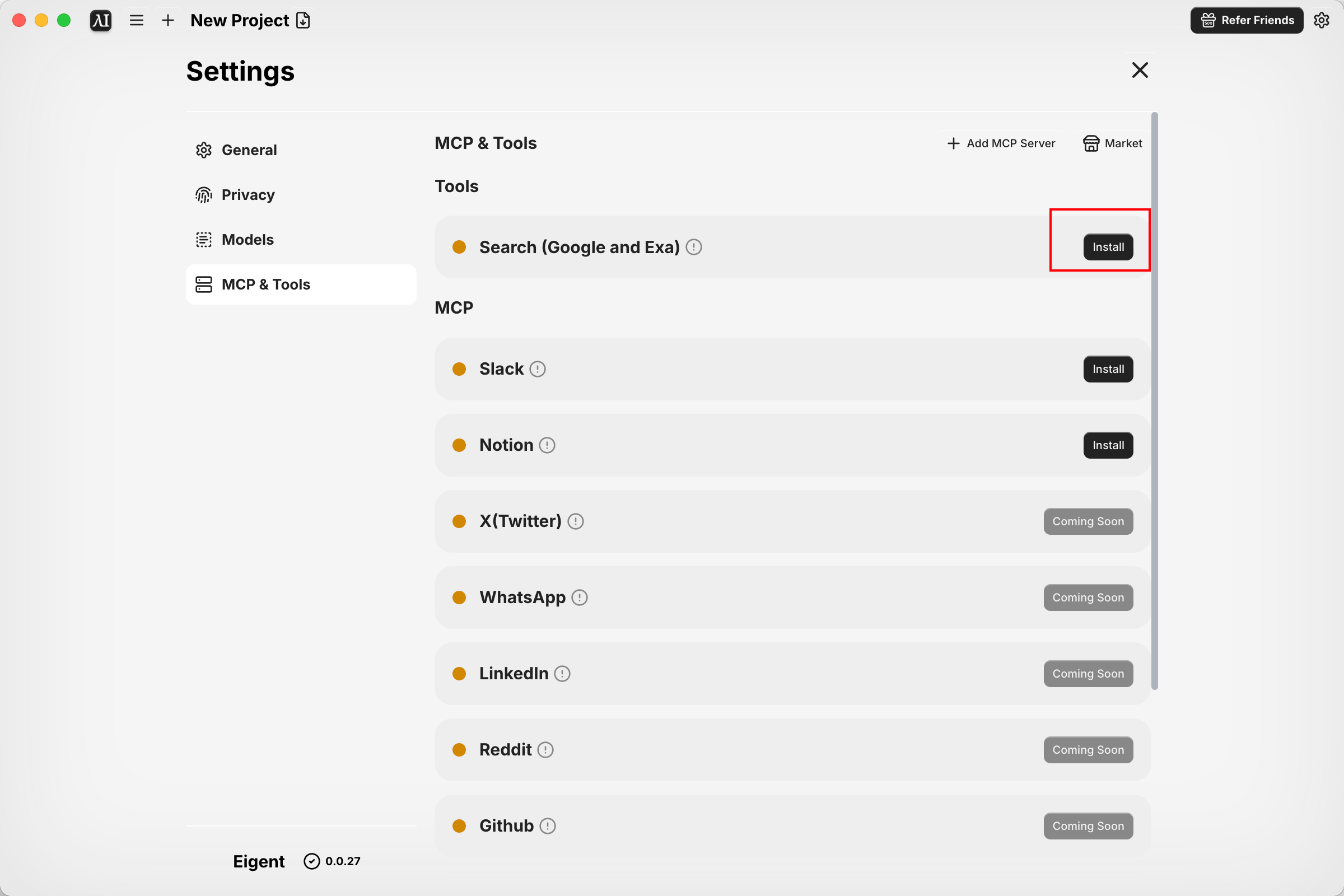The height and width of the screenshot is (896, 1344).
Task: Click the Notion row label
Action: (x=506, y=445)
